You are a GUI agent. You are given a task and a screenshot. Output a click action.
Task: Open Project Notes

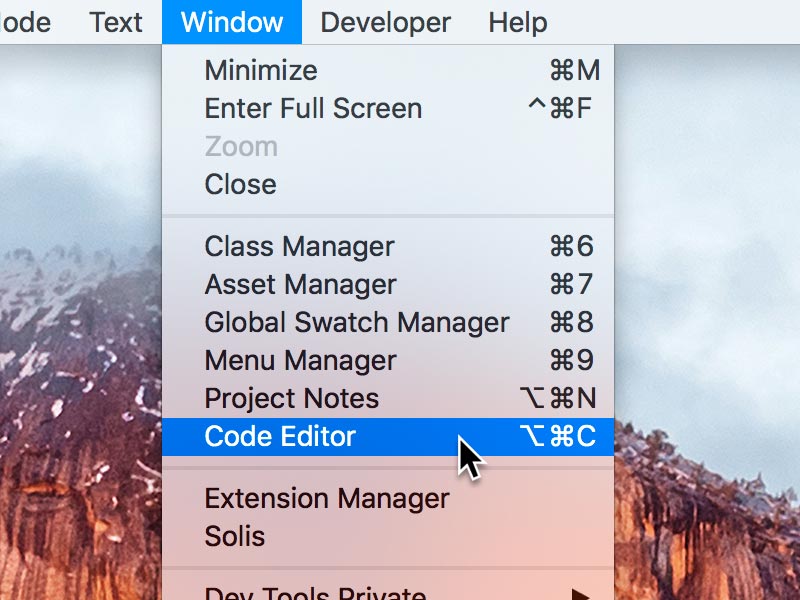click(x=290, y=398)
